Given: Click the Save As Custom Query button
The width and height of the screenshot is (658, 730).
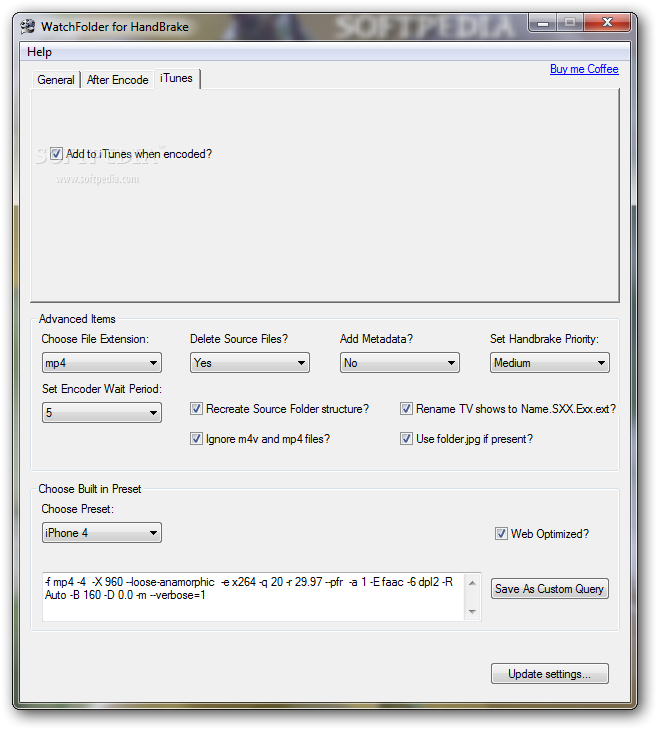Looking at the screenshot, I should [x=549, y=589].
